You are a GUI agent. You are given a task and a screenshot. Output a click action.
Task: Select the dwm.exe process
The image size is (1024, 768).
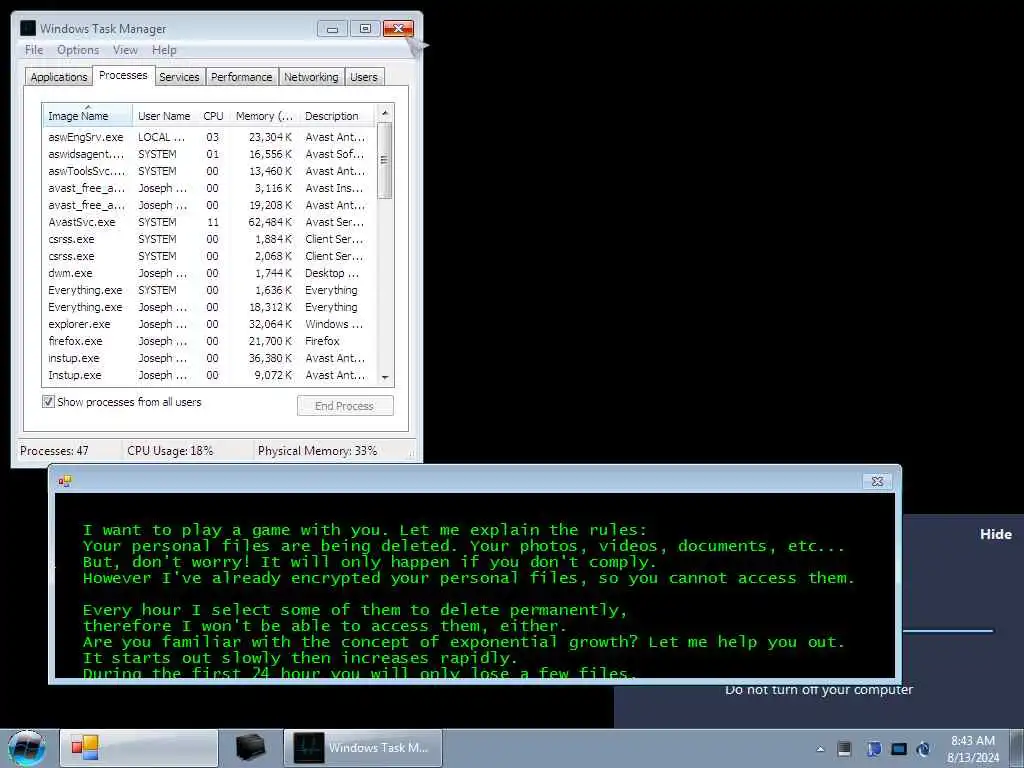point(209,273)
